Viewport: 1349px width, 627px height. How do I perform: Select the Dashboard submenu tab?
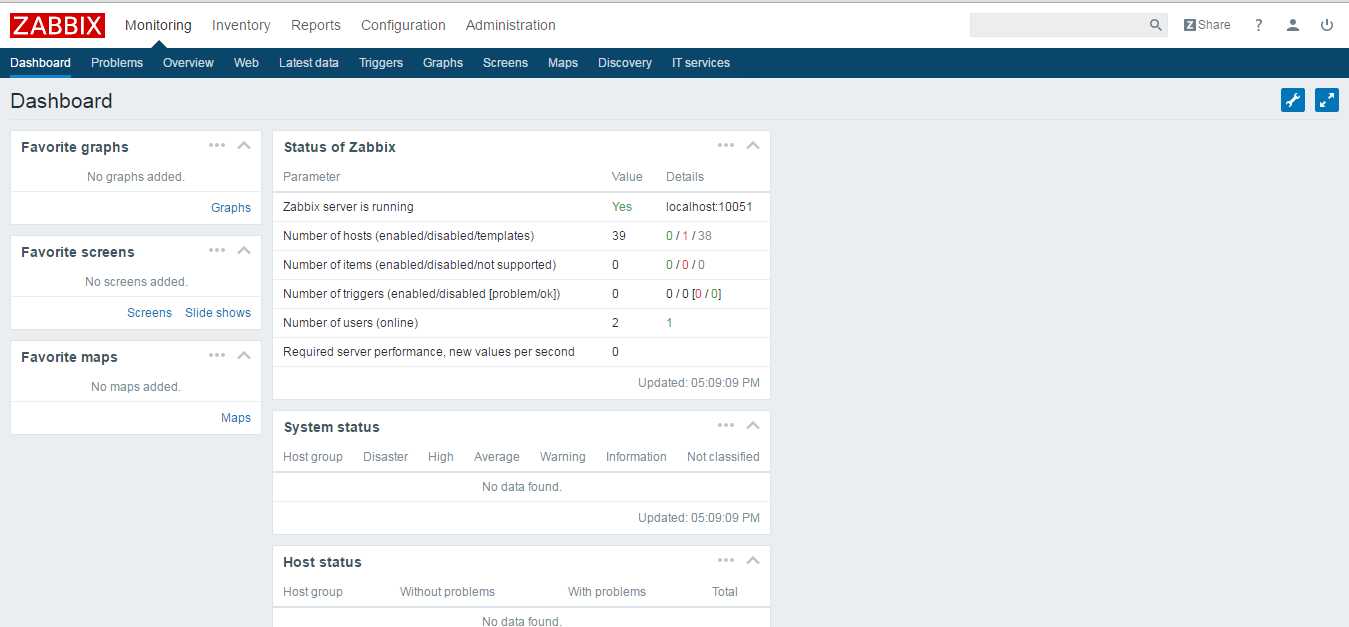(x=40, y=62)
